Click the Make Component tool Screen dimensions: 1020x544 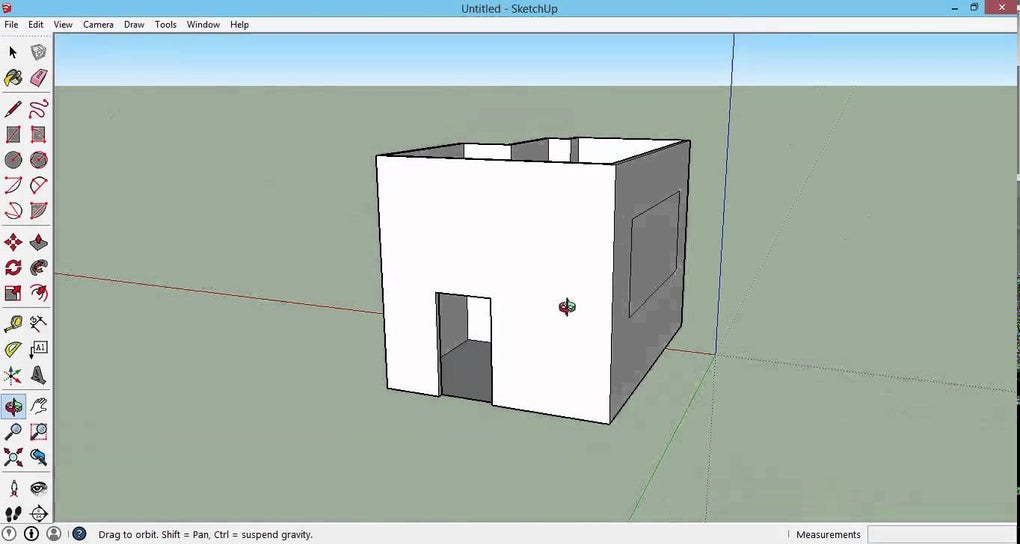click(38, 53)
